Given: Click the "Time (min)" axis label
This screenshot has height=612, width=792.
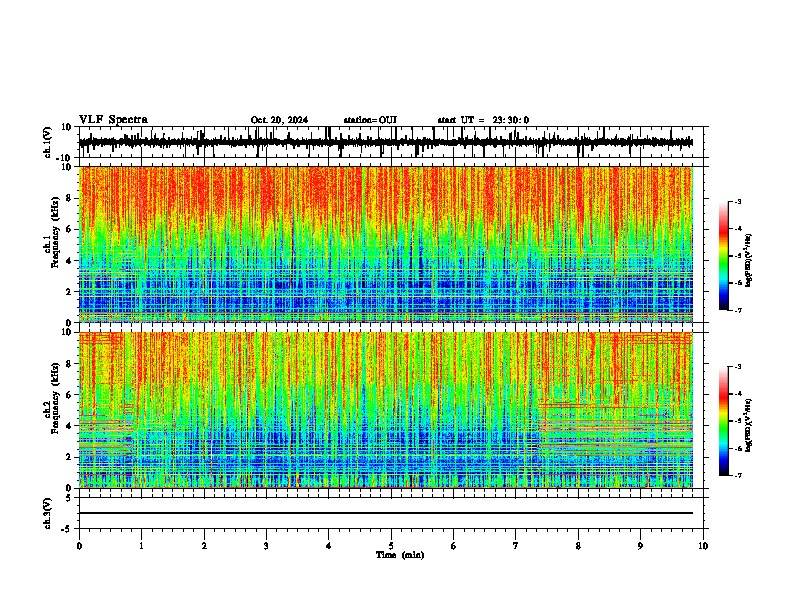Looking at the screenshot, I should click(400, 555).
